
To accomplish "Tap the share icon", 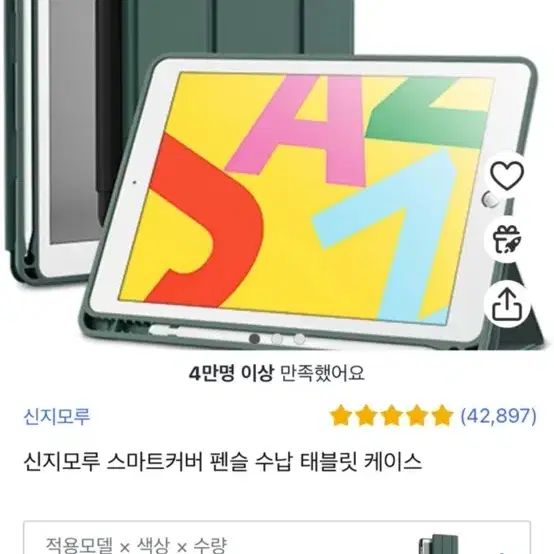I will click(x=507, y=305).
